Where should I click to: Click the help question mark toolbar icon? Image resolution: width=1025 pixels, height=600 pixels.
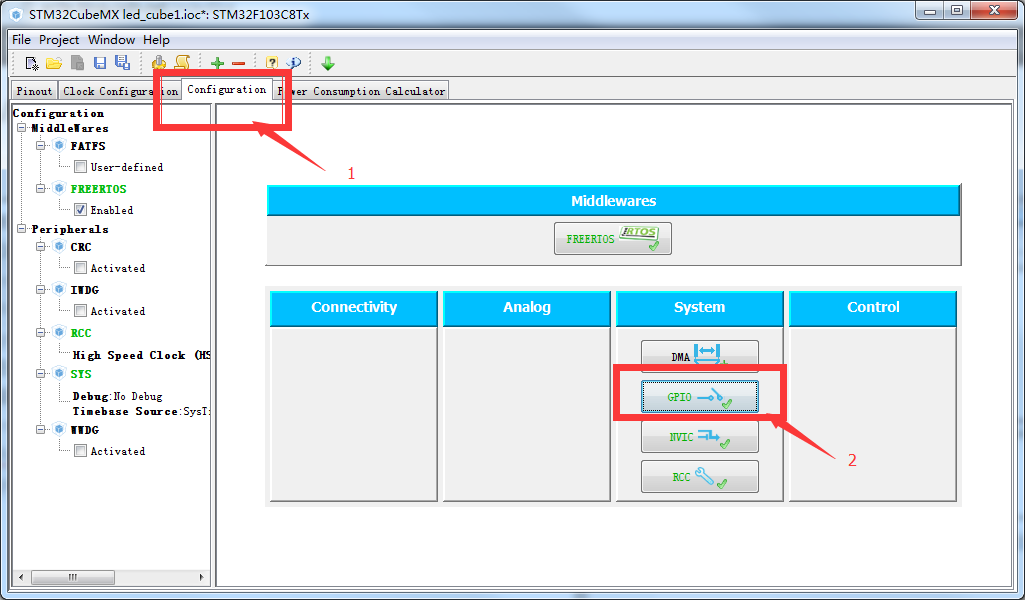271,62
